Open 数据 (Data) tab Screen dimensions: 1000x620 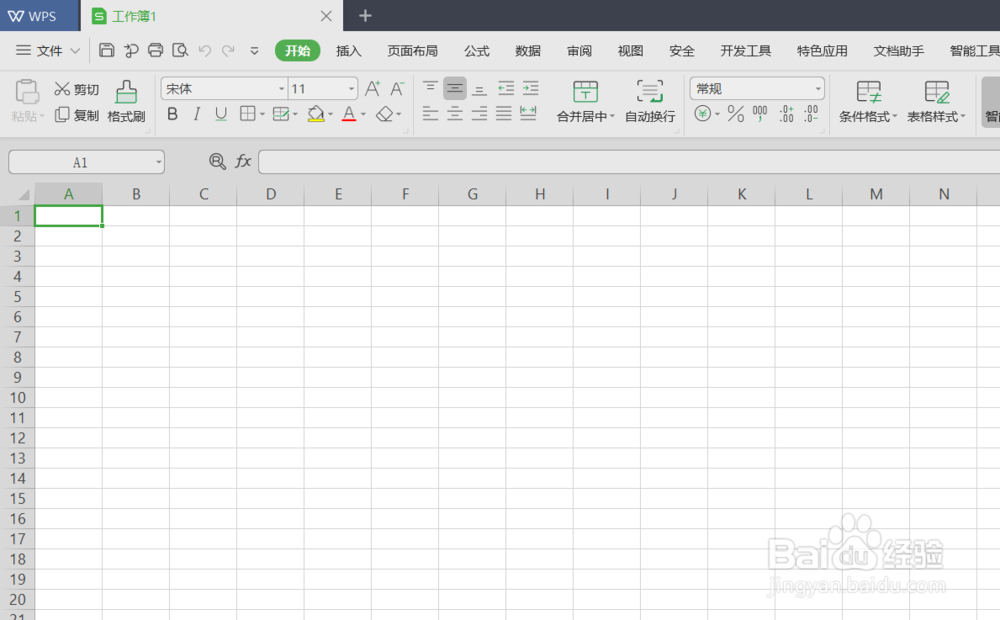pos(528,51)
